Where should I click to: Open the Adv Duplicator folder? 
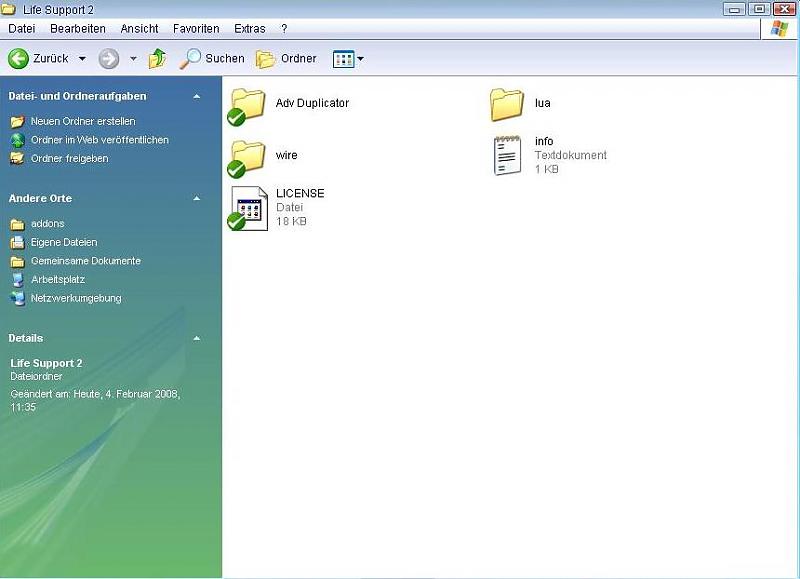(247, 105)
